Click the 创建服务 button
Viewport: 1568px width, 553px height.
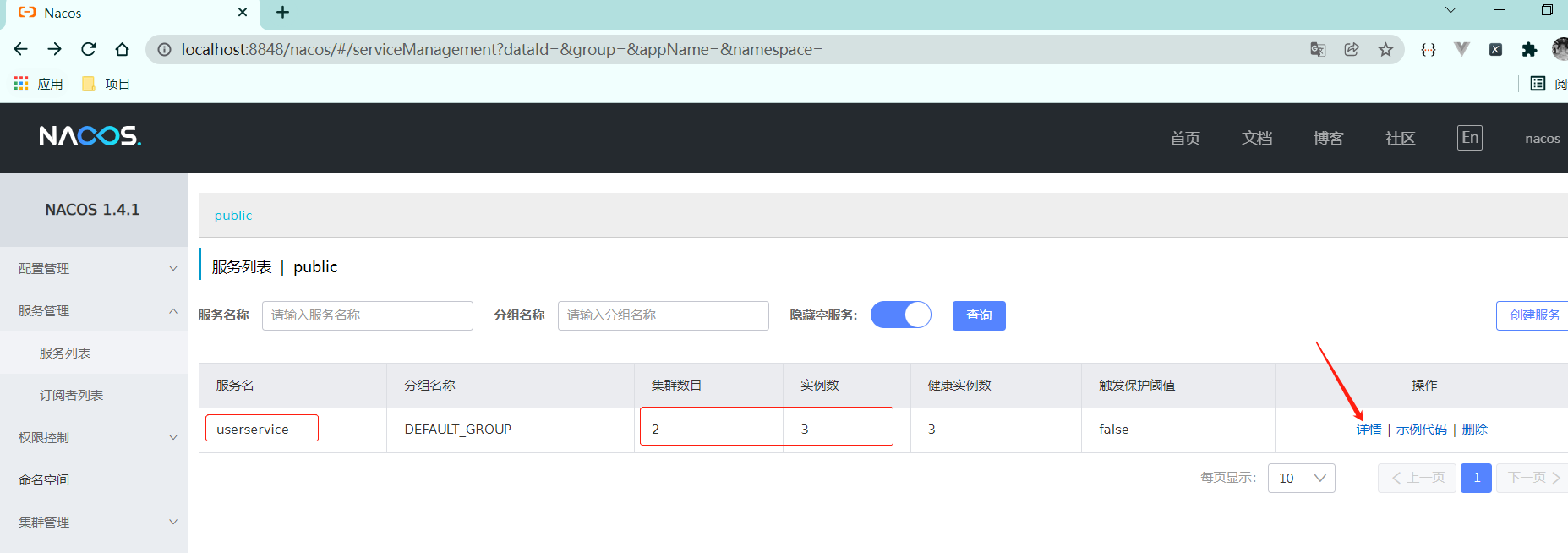(1533, 315)
